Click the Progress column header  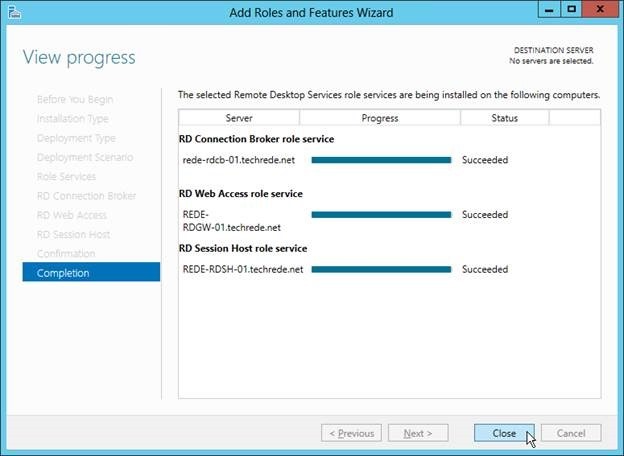point(380,118)
